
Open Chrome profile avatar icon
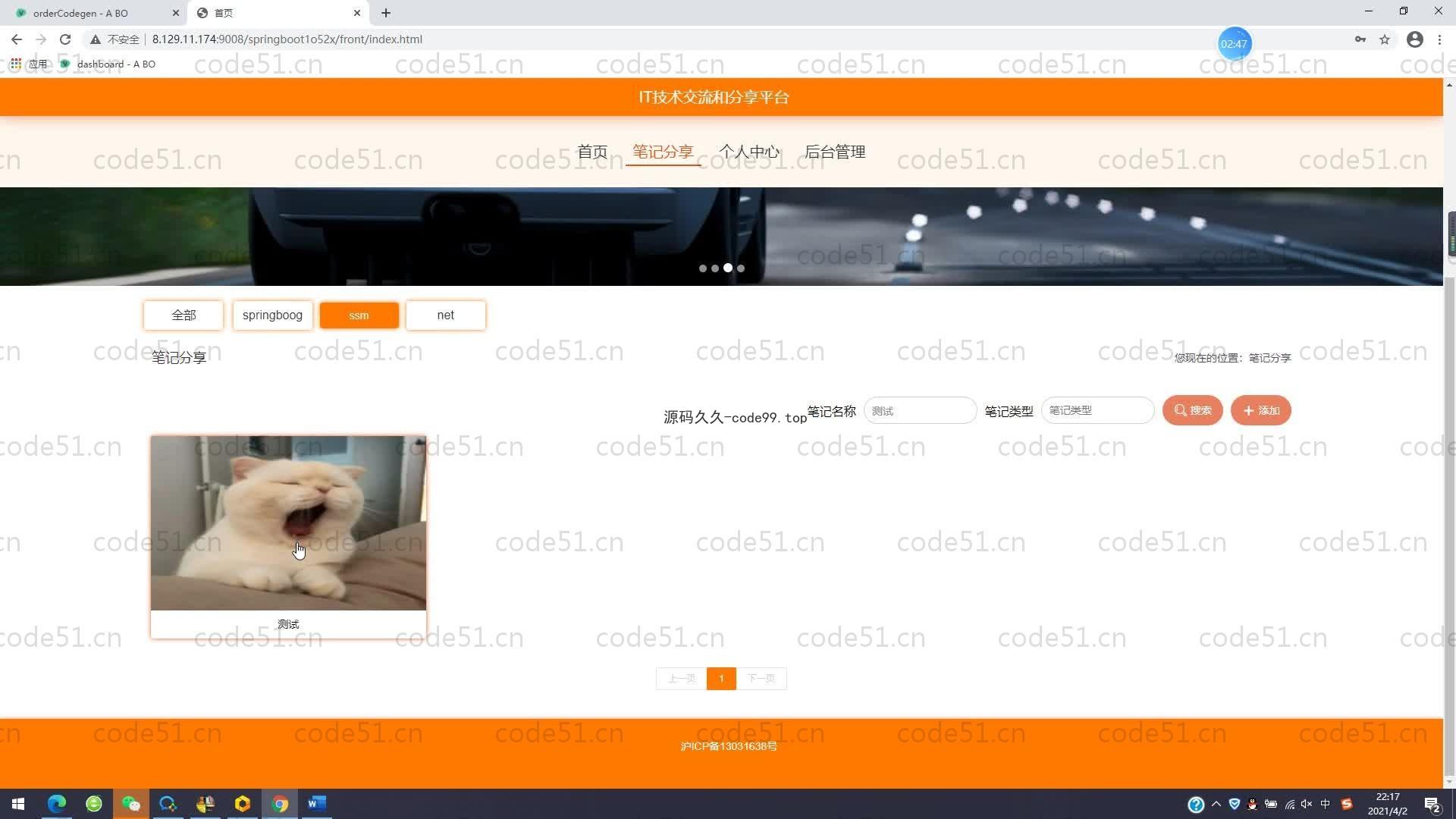[x=1414, y=39]
